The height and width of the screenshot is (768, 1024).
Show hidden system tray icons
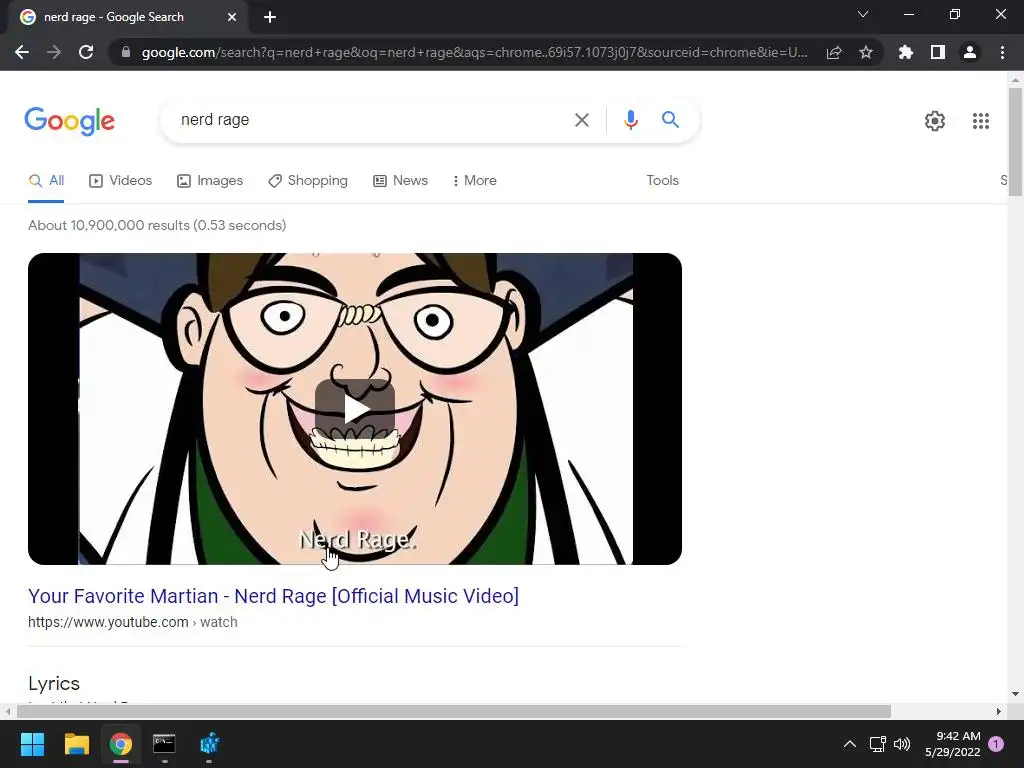point(850,744)
